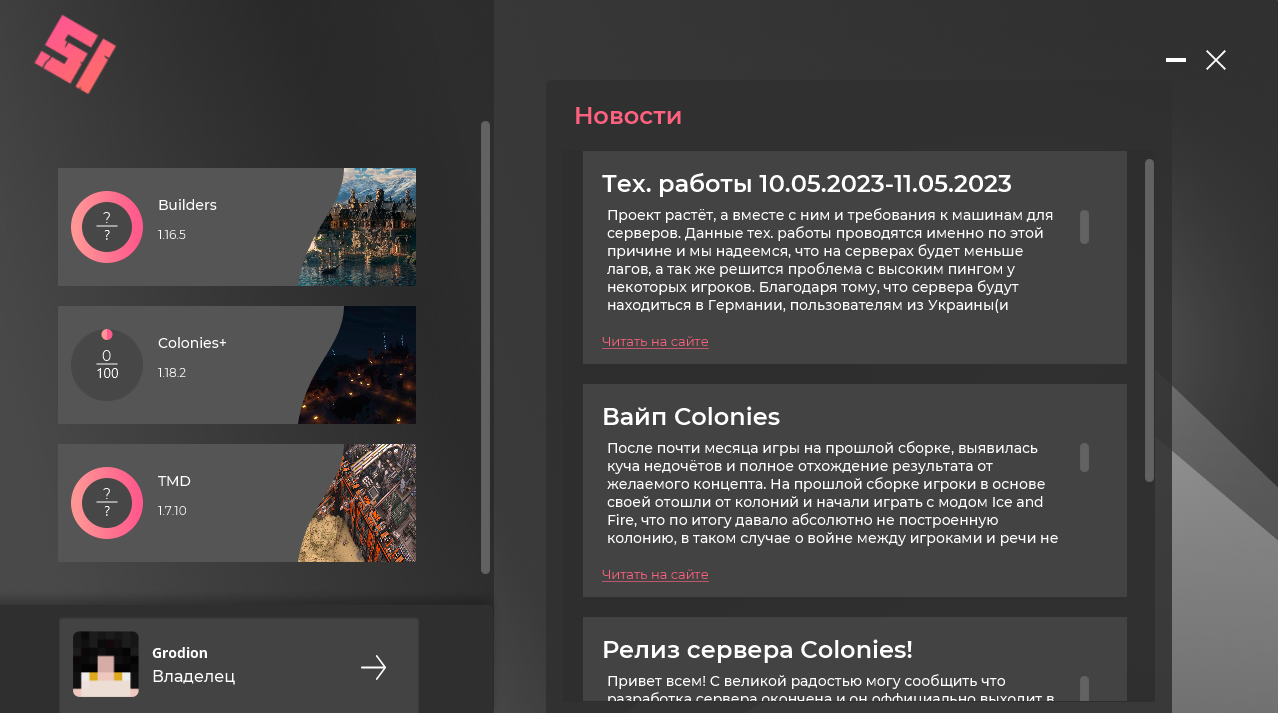Open 'Читать на сайте' under Тех. работы

pyautogui.click(x=655, y=342)
